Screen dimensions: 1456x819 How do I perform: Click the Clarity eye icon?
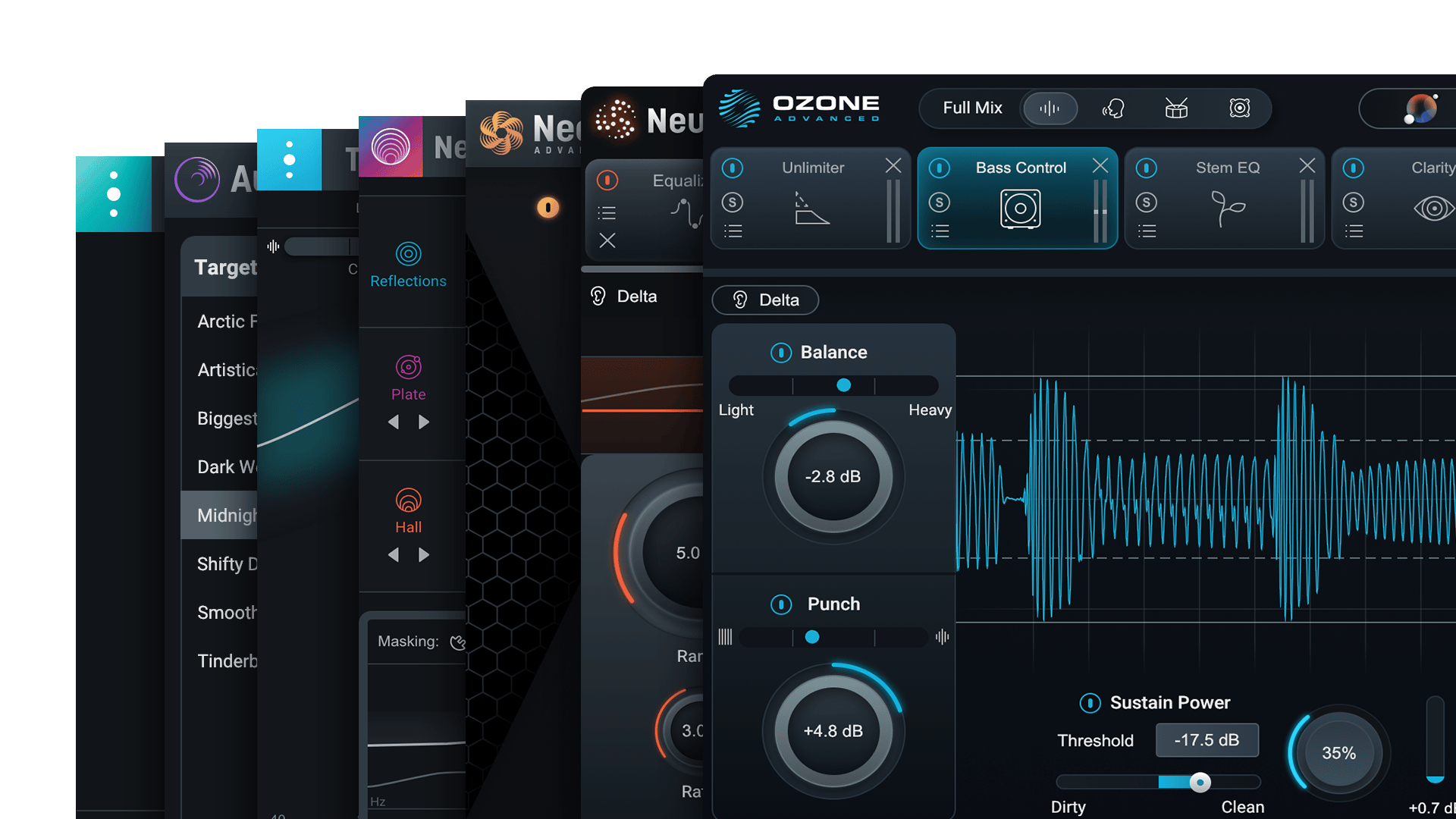[1433, 209]
